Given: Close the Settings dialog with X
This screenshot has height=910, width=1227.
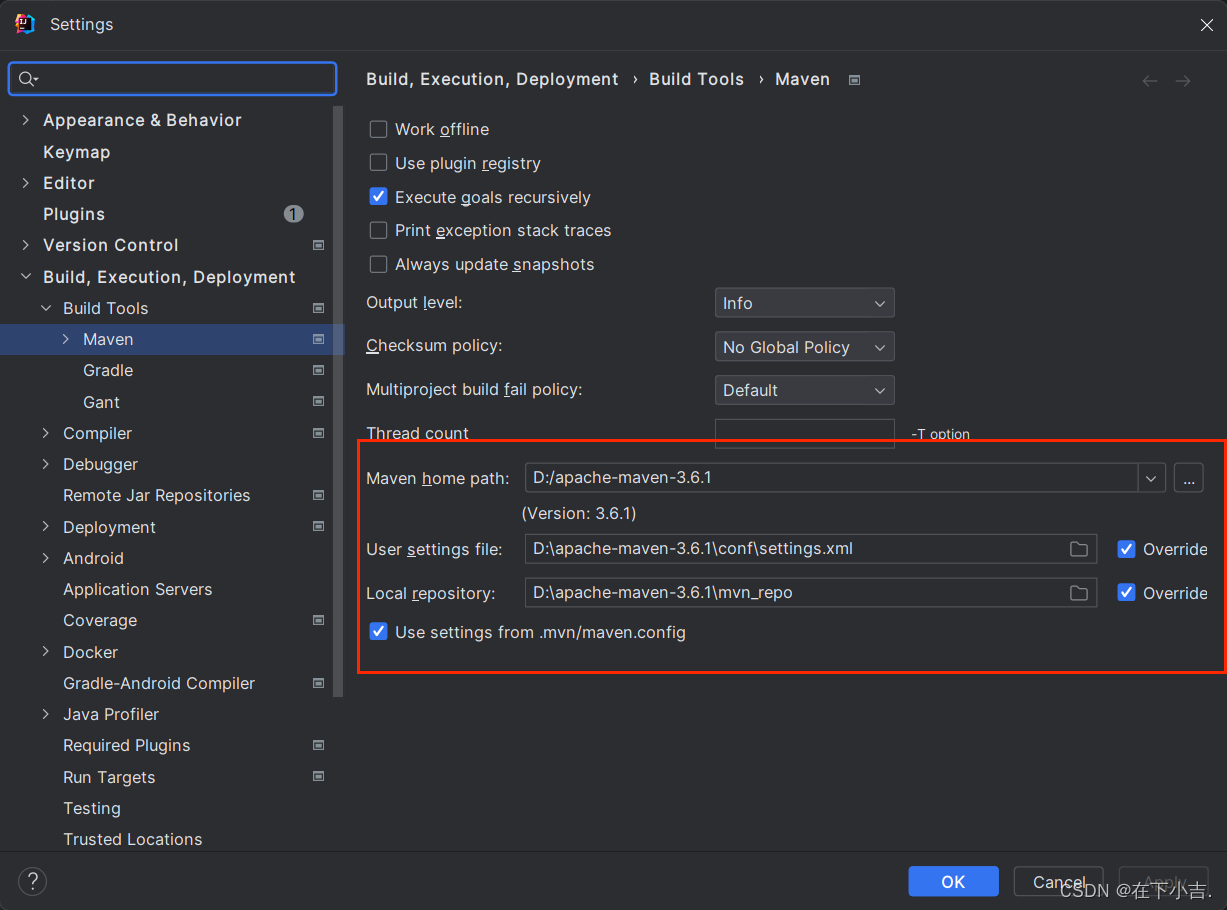Looking at the screenshot, I should (x=1207, y=25).
